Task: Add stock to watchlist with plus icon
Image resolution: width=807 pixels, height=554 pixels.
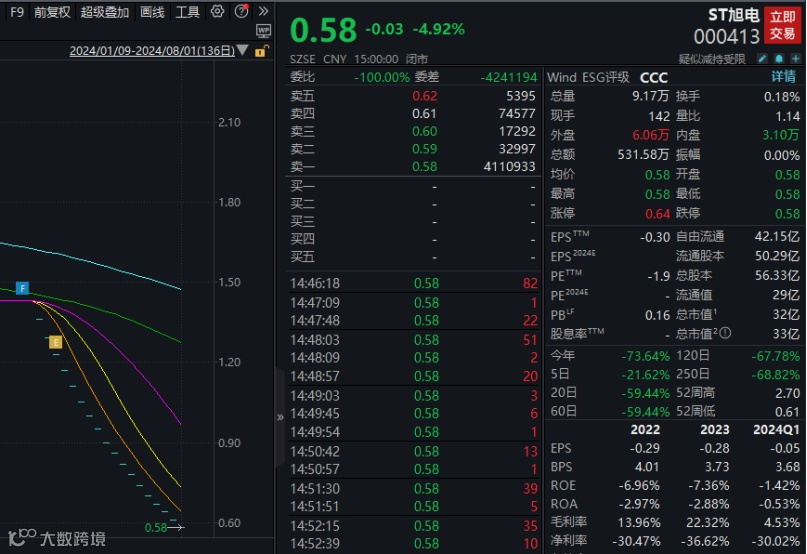Action: (x=796, y=59)
